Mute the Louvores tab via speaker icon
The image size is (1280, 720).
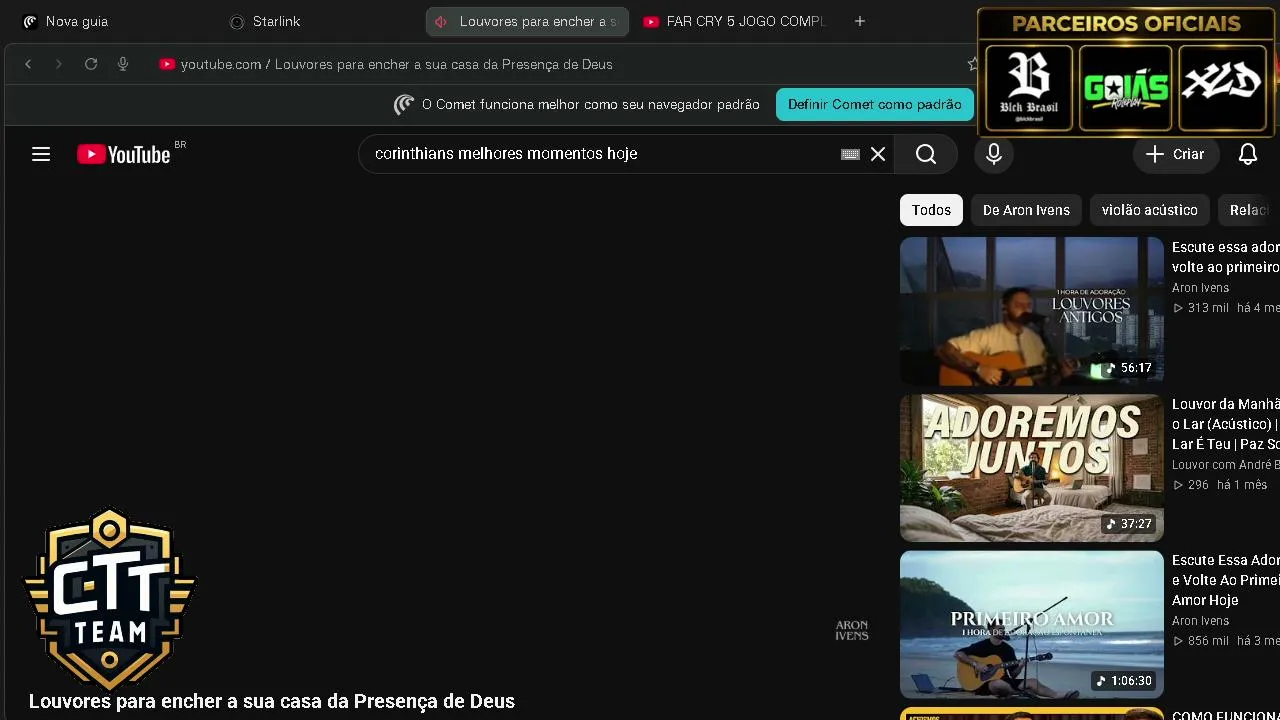click(x=441, y=22)
